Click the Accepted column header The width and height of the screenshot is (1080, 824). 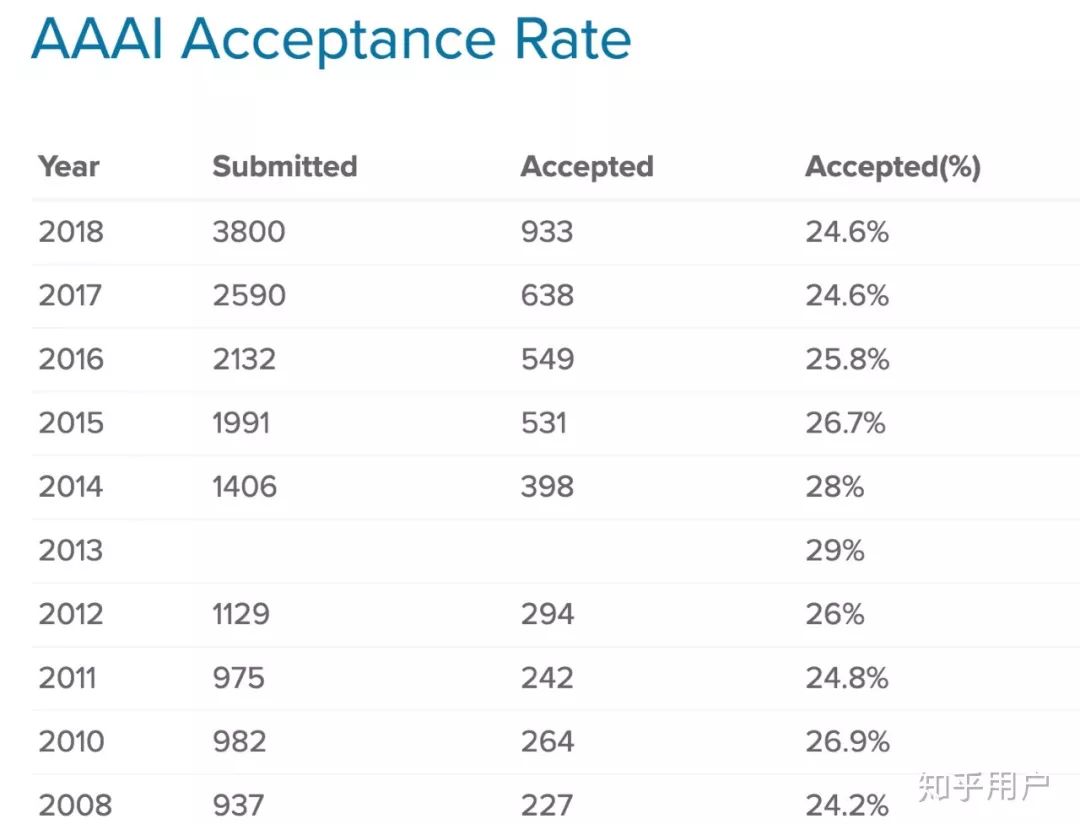point(587,167)
